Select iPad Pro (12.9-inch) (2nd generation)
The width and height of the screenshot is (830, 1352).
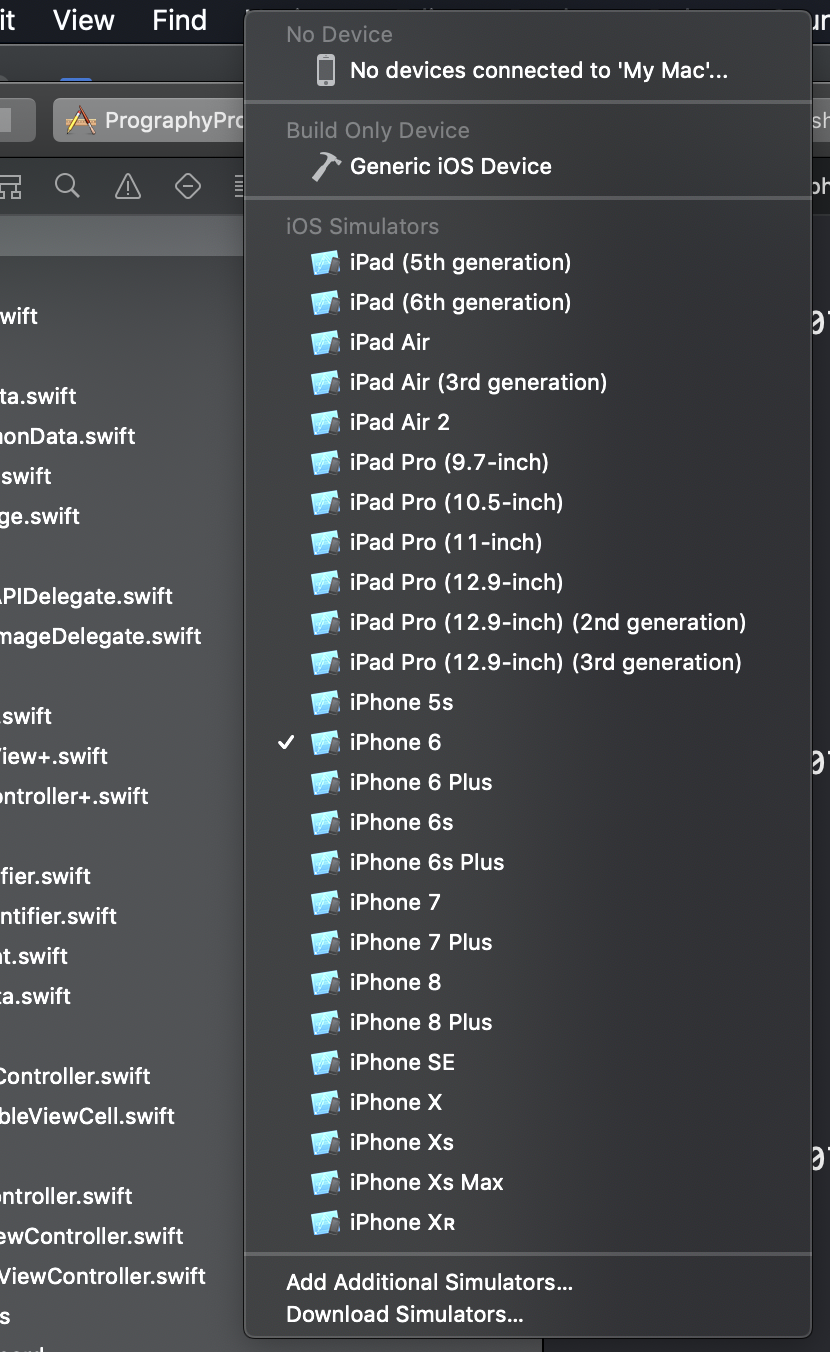pyautogui.click(x=527, y=622)
